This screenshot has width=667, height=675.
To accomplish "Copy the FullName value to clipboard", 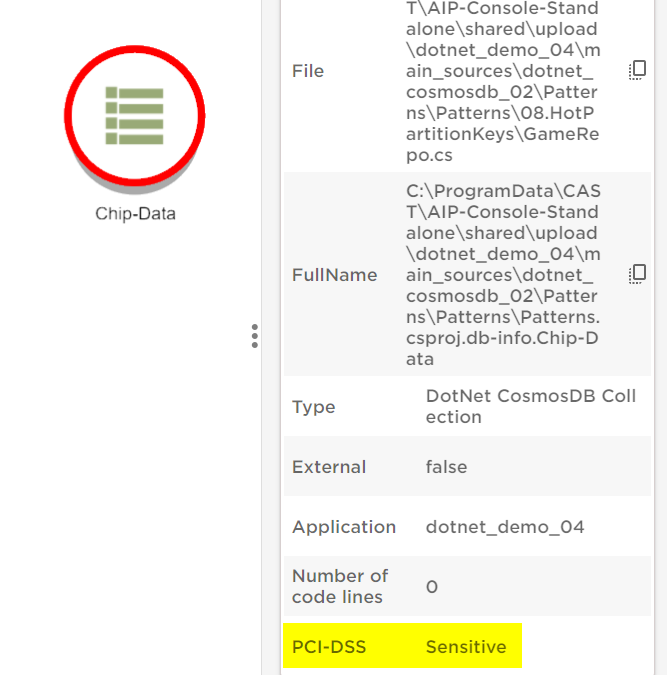I will (x=636, y=274).
